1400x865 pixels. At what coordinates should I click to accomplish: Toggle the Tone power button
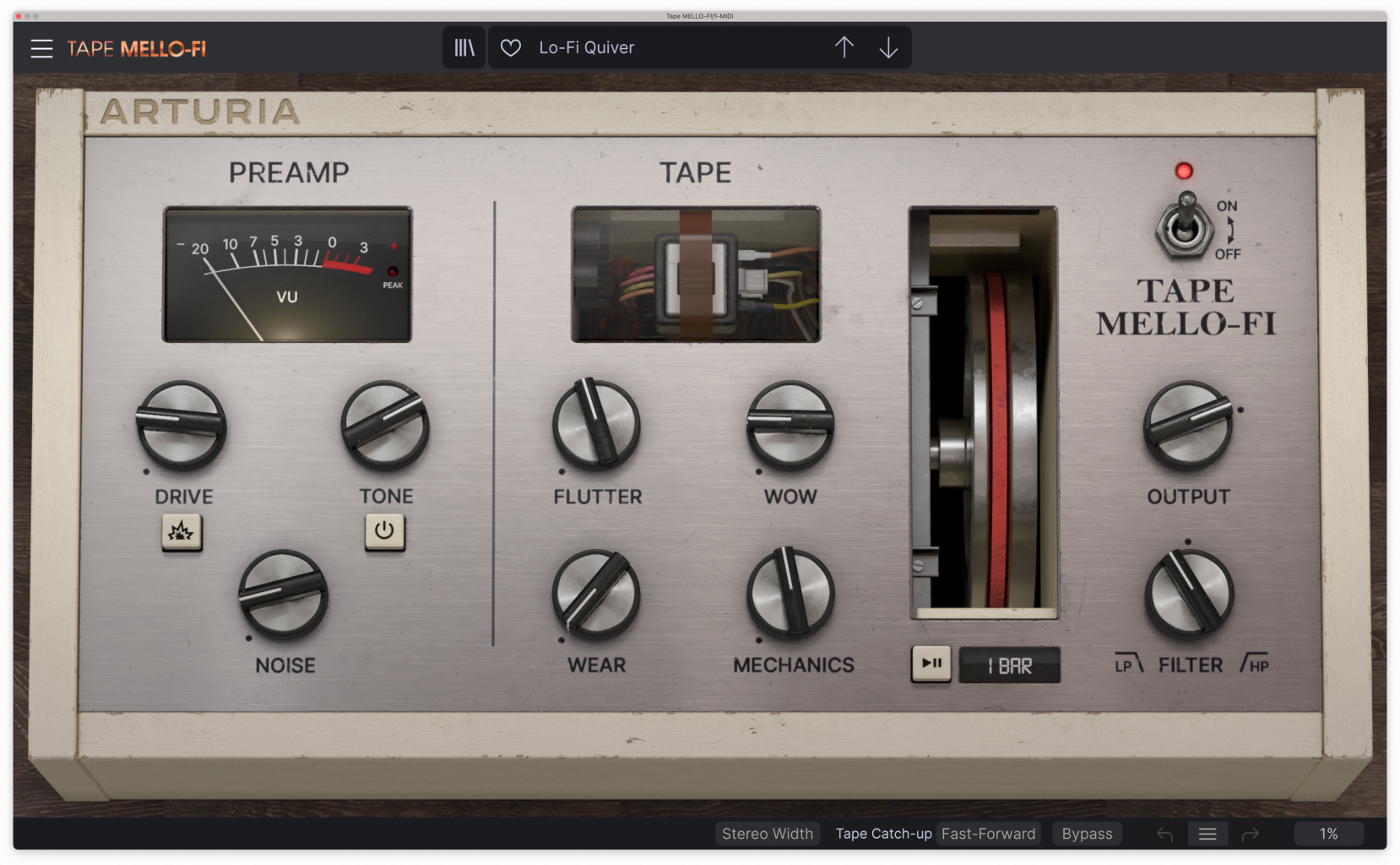point(384,531)
